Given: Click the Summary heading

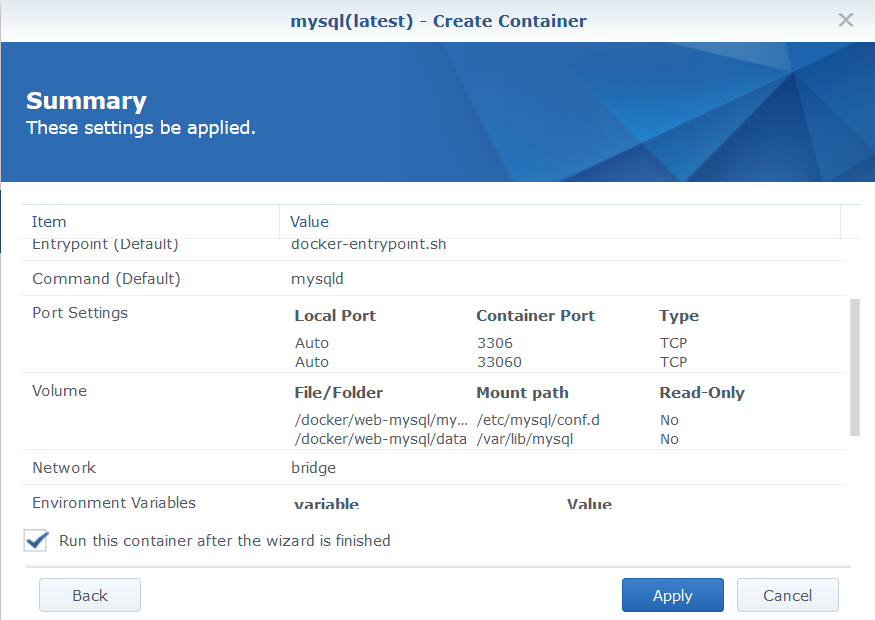Looking at the screenshot, I should pos(86,101).
